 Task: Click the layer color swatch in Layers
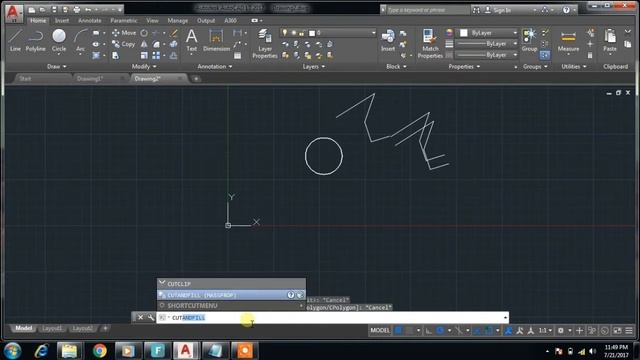(312, 33)
